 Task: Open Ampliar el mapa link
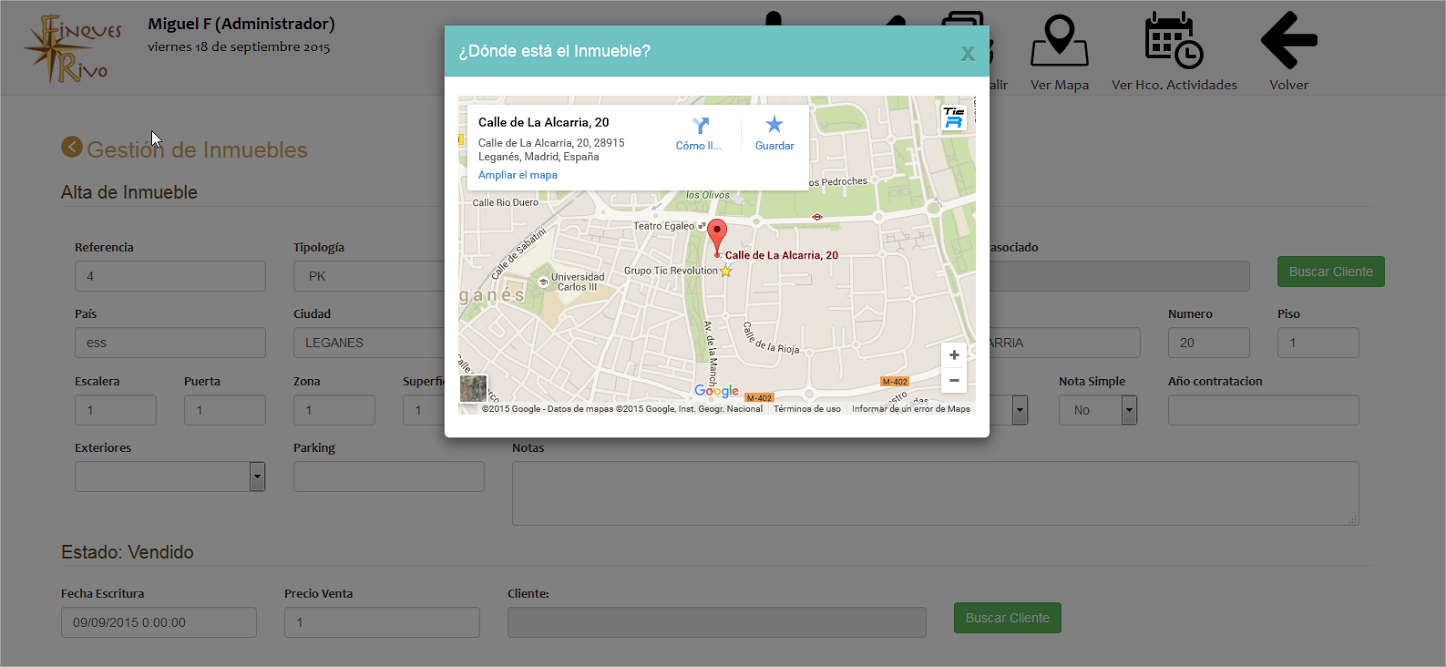point(517,175)
